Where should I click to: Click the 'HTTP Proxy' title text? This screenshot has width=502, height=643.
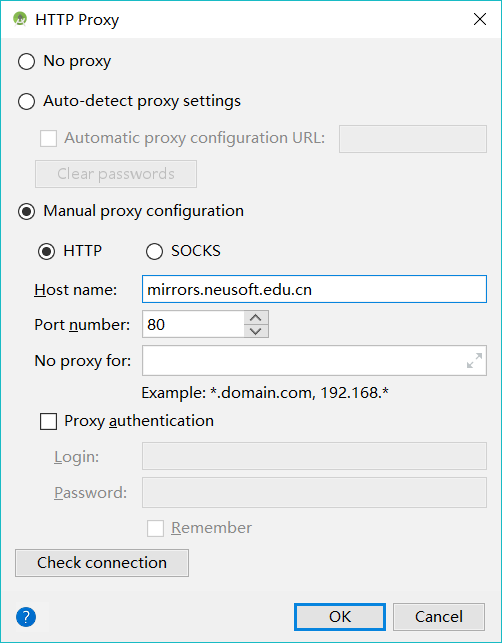point(77,20)
